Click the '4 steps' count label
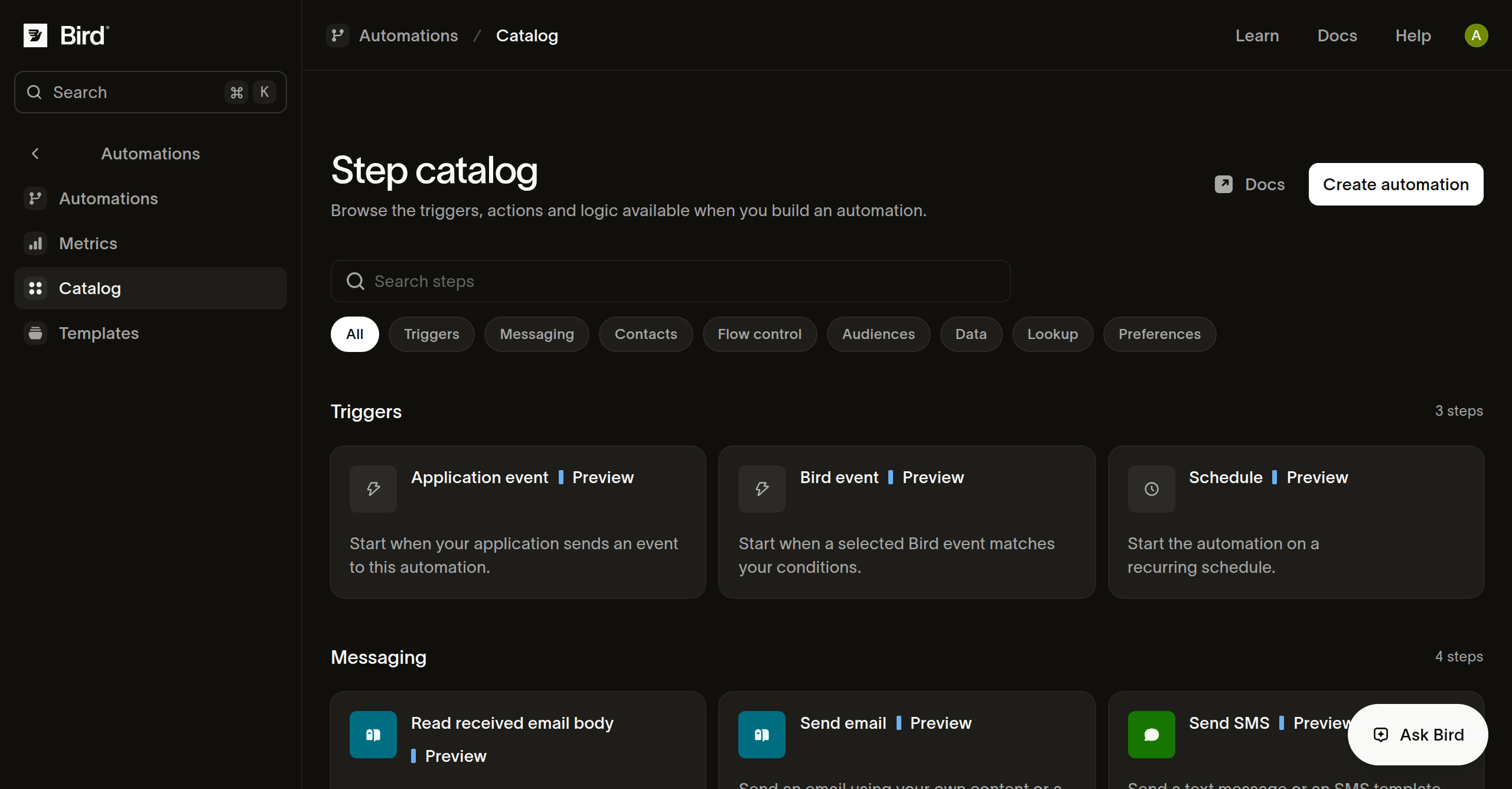This screenshot has height=789, width=1512. tap(1459, 657)
